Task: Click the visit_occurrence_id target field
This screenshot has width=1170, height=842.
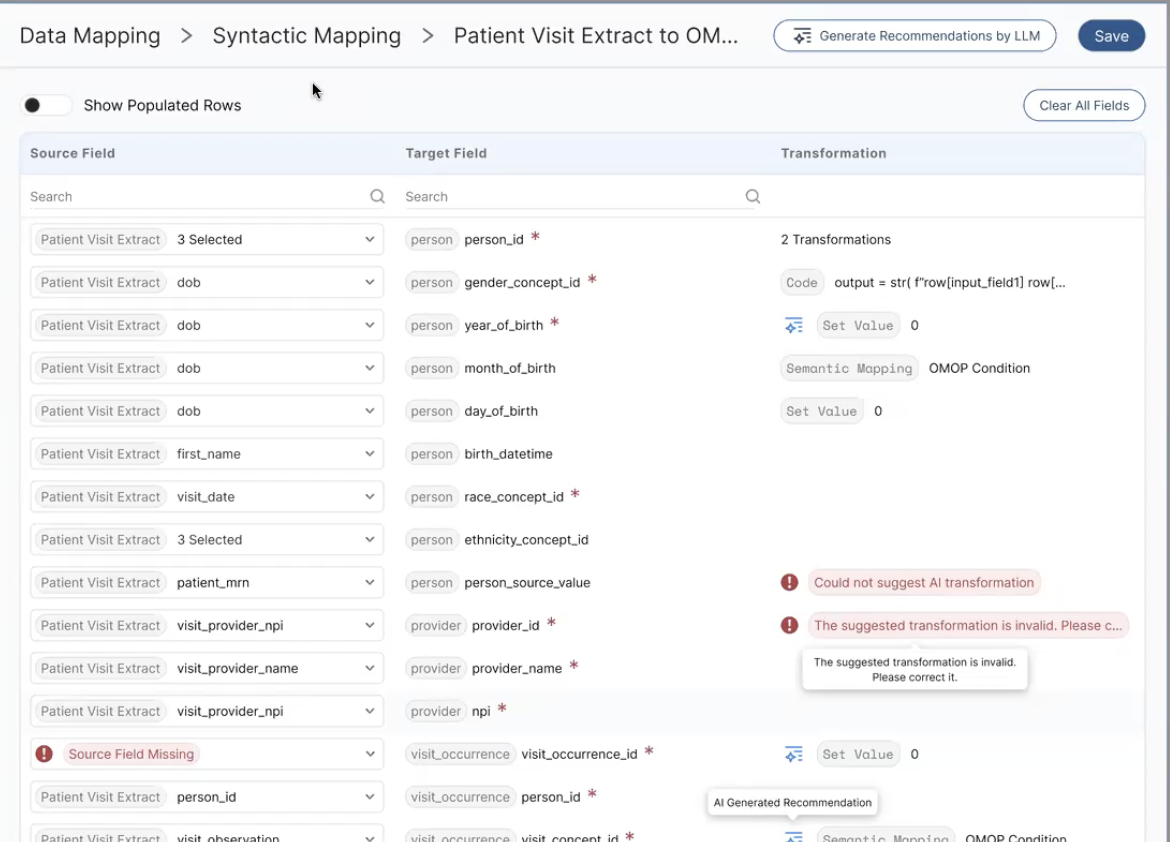Action: point(530,754)
